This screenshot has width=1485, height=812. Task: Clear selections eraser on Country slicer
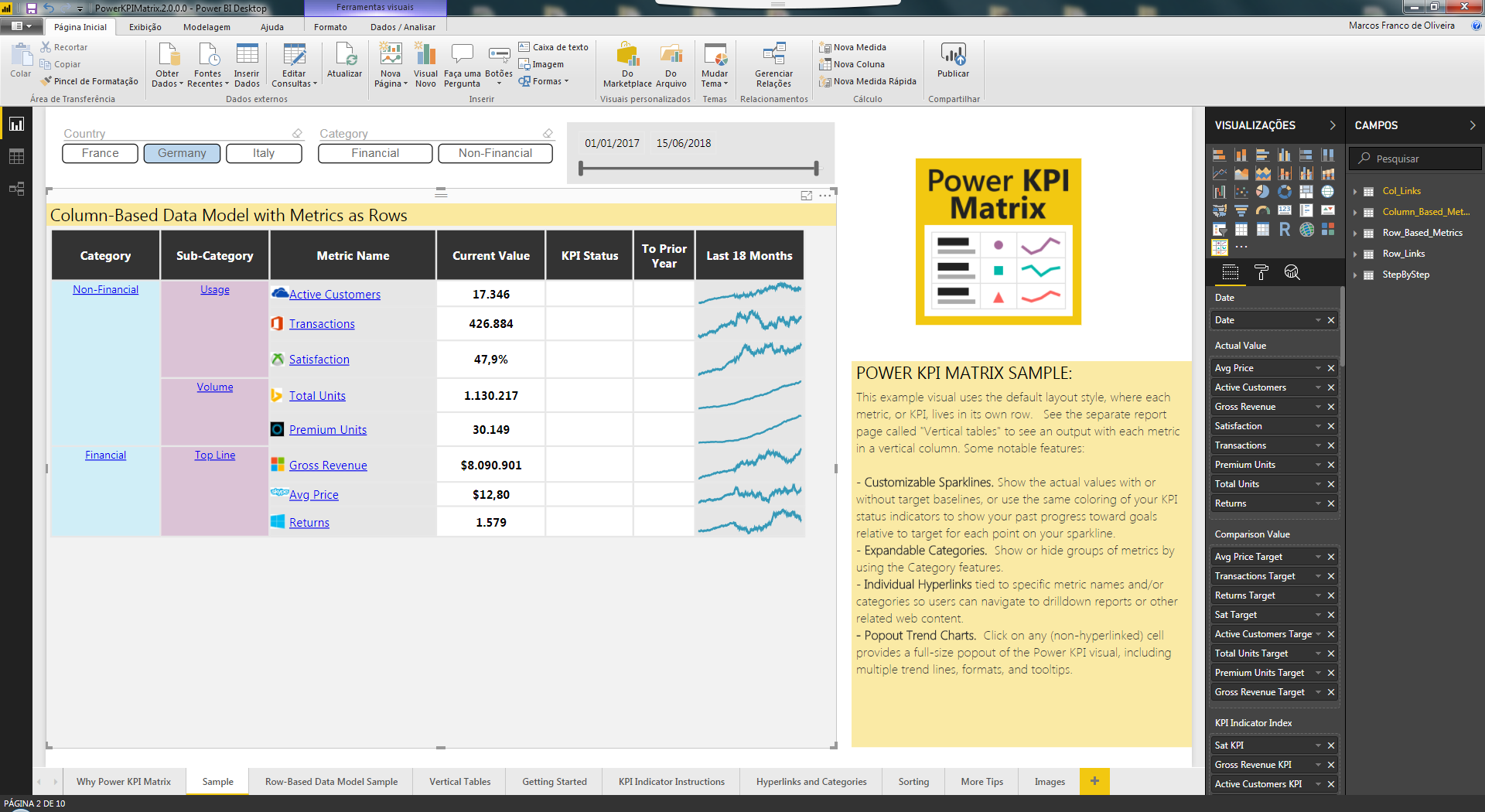point(297,133)
